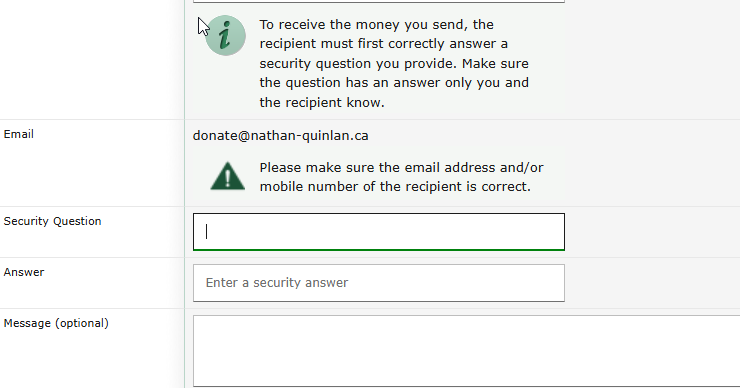
Task: Click the security question info paragraph
Action: coord(394,63)
